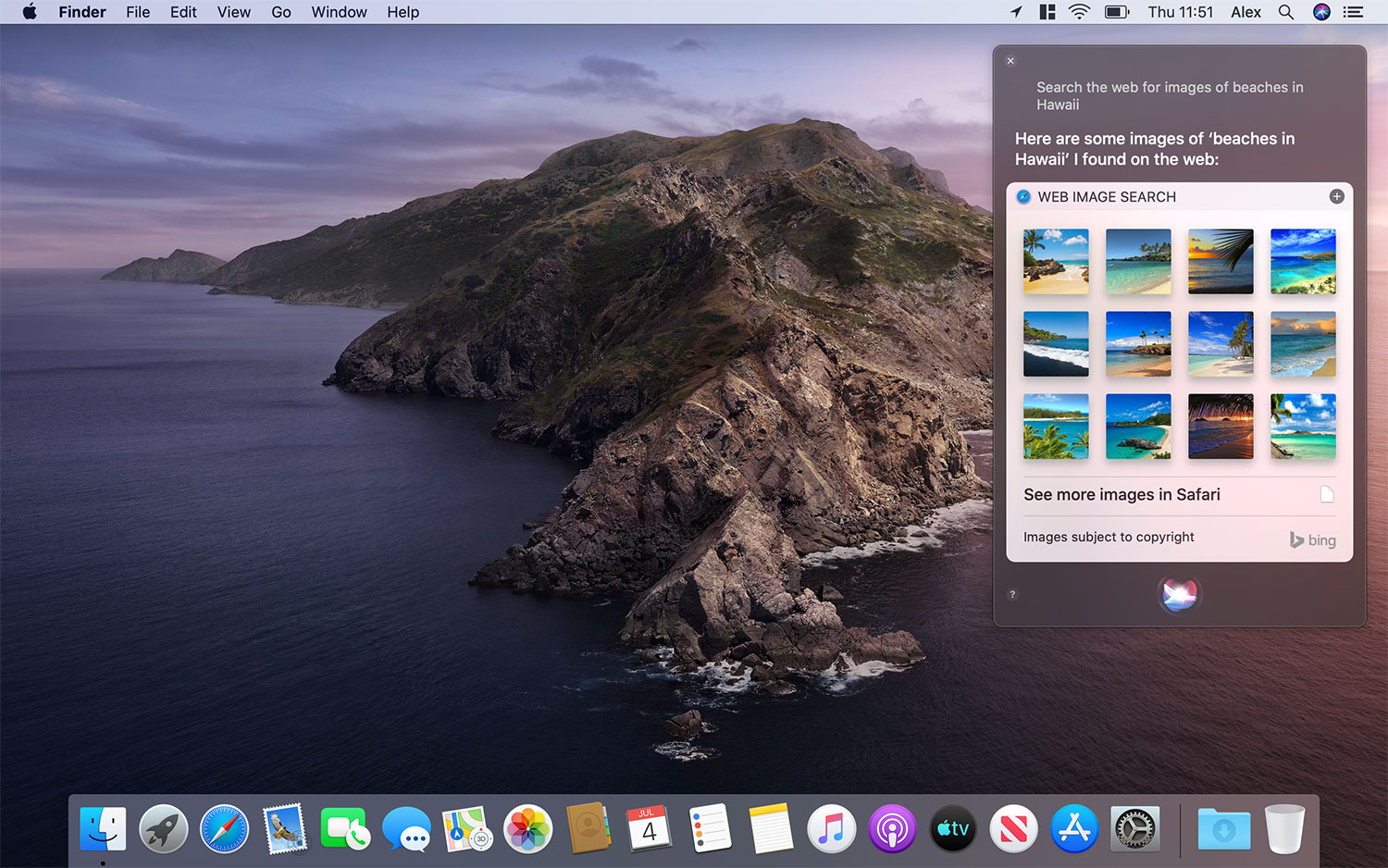1388x868 pixels.
Task: Activate the Siri orb at the panel bottom
Action: coord(1179,594)
